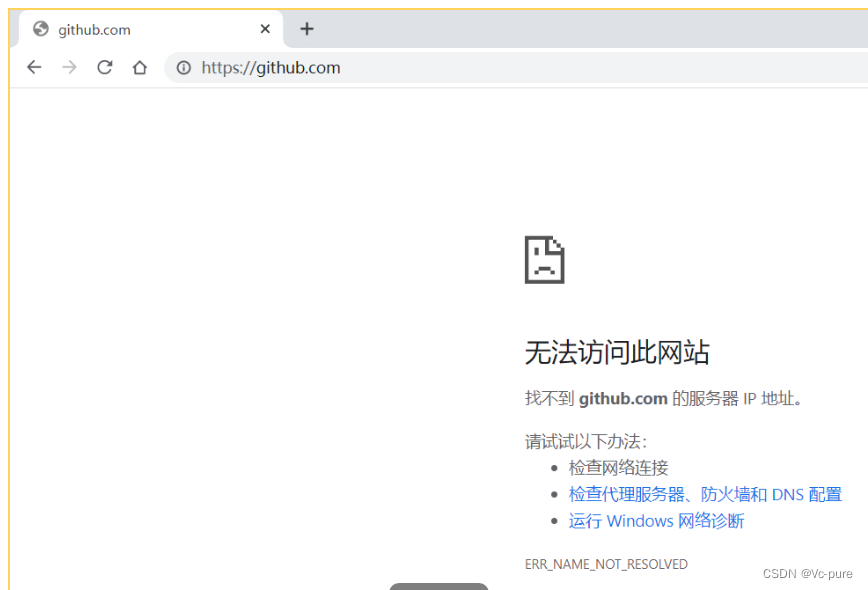Click the sad page error icon
The height and width of the screenshot is (590, 868).
pos(544,260)
